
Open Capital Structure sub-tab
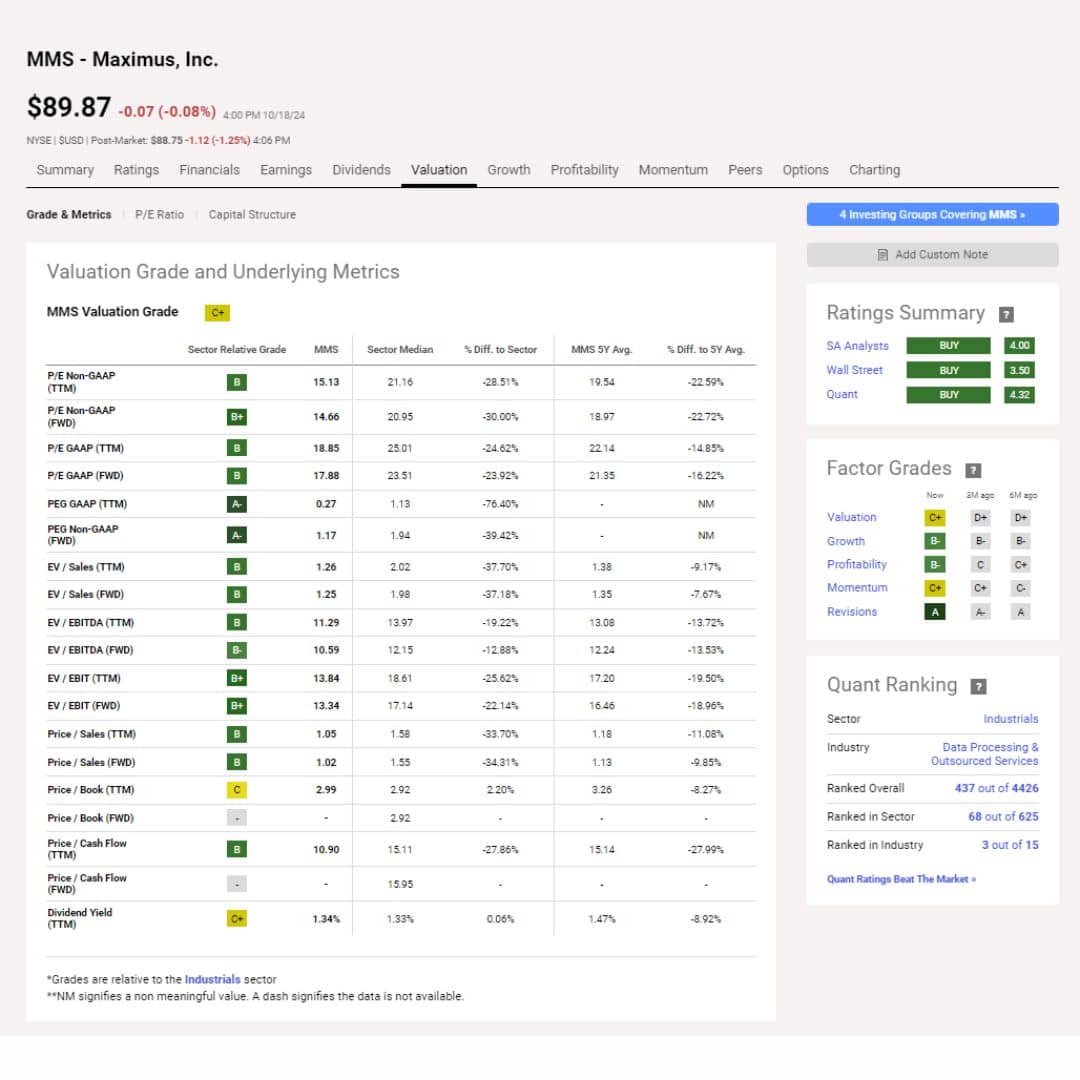(252, 215)
